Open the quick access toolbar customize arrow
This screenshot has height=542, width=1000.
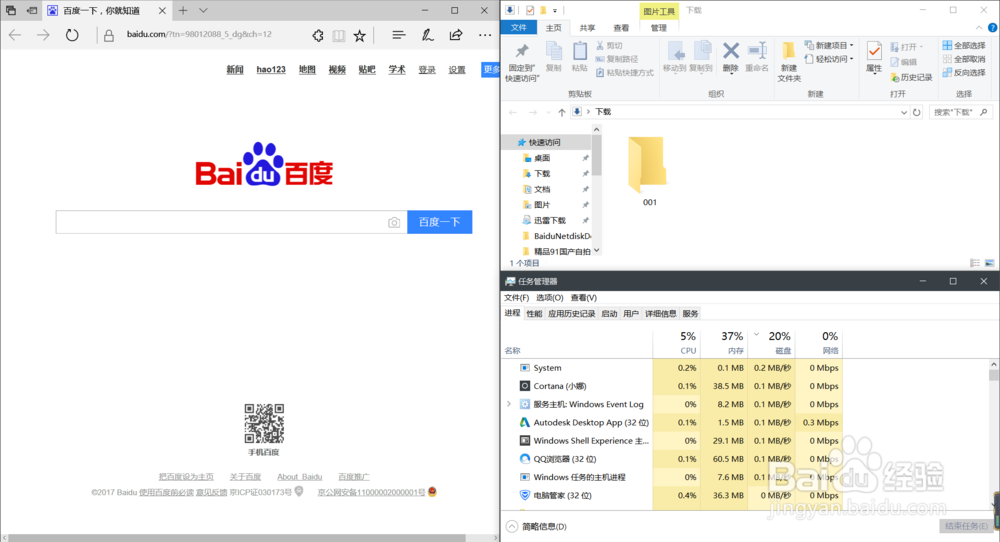(555, 10)
